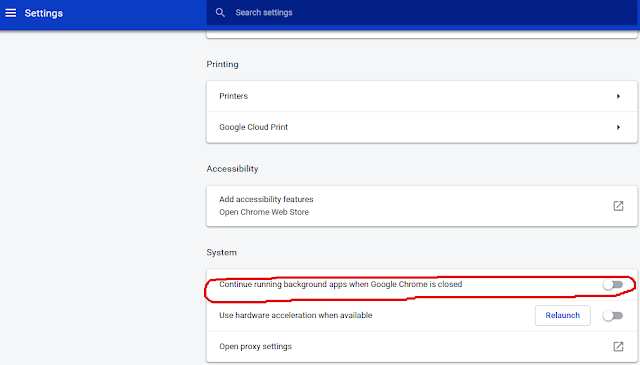The height and width of the screenshot is (365, 640).
Task: Expand Google Cloud Print arrow
Action: (618, 127)
